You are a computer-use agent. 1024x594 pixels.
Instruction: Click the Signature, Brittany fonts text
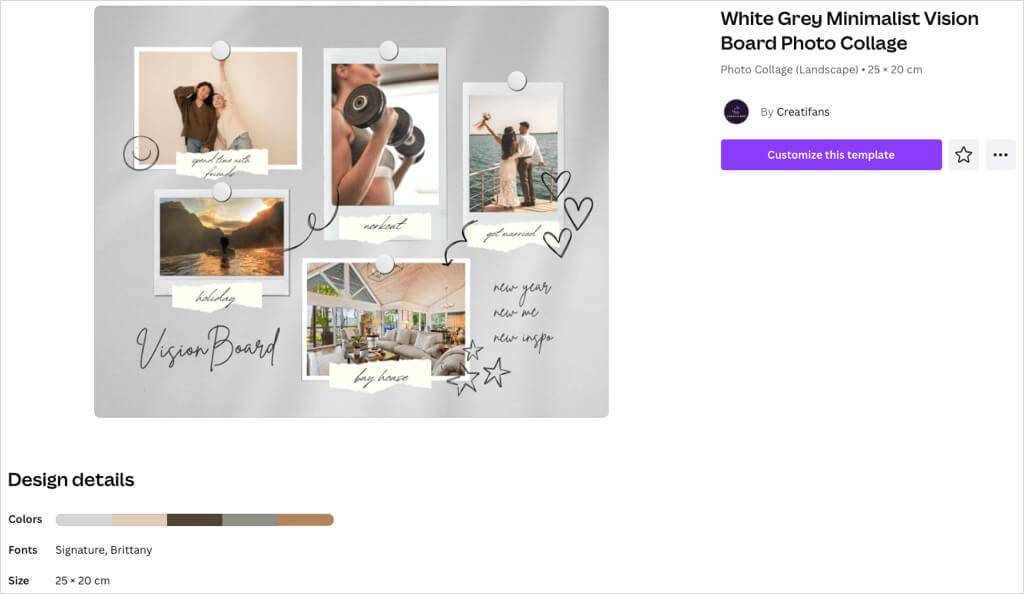coord(104,550)
